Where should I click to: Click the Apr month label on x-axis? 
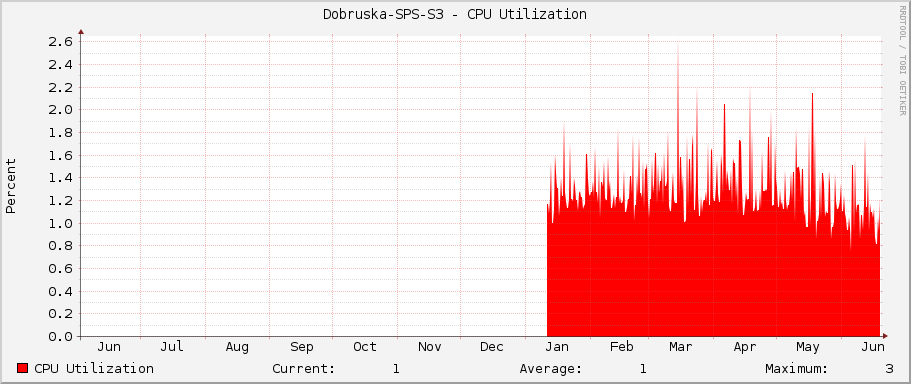(745, 347)
